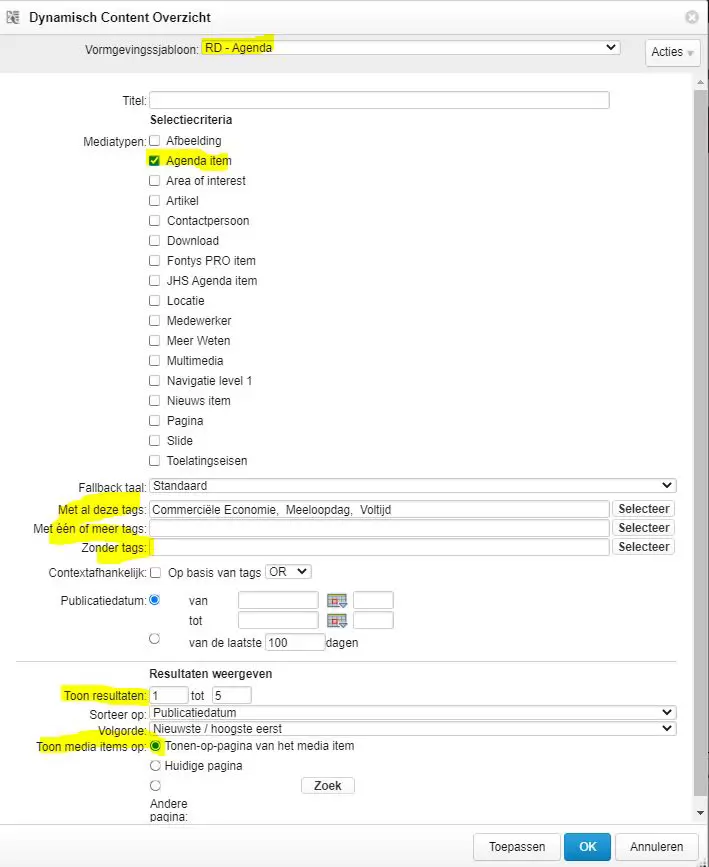Select 'van de laatste' dagen radio option
709x867 pixels.
154,638
